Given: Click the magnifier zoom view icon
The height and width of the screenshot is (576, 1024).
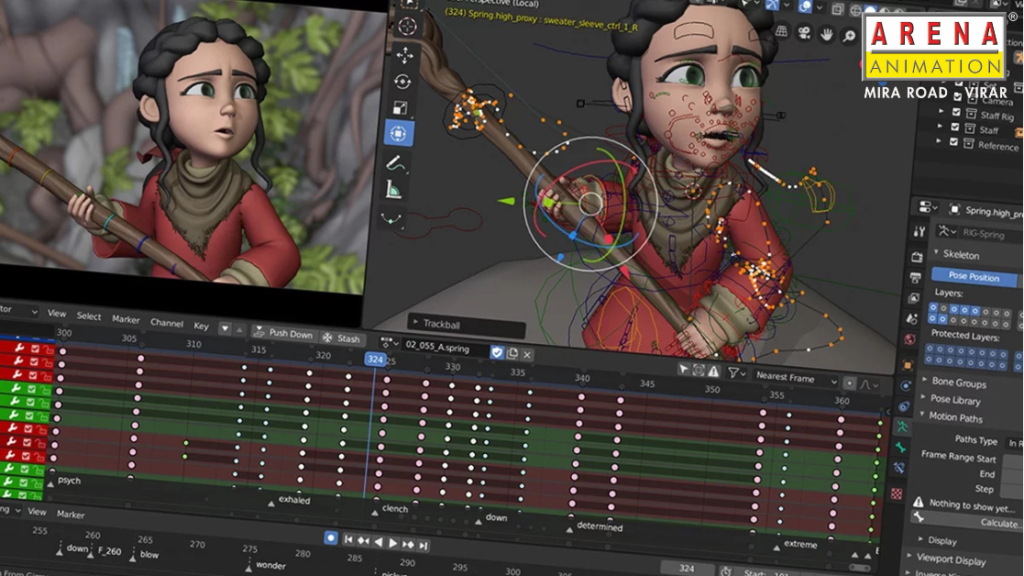Looking at the screenshot, I should coord(848,36).
